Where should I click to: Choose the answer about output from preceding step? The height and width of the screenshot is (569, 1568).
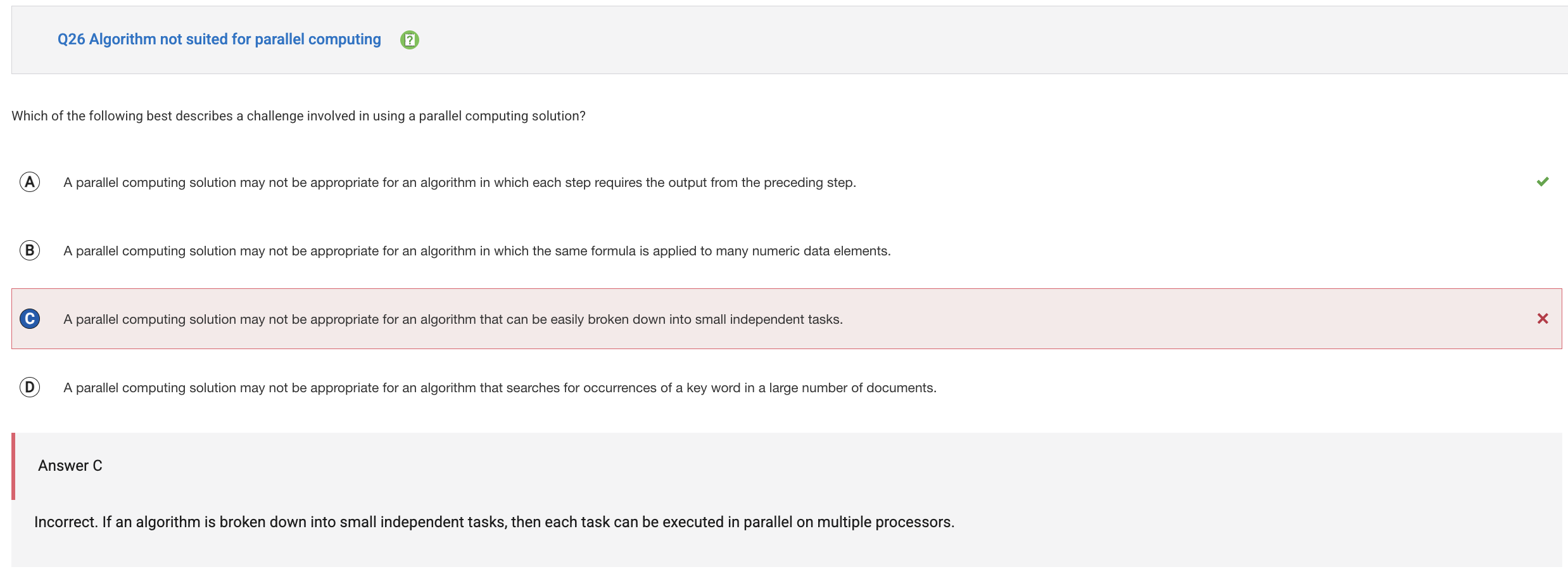click(x=460, y=182)
